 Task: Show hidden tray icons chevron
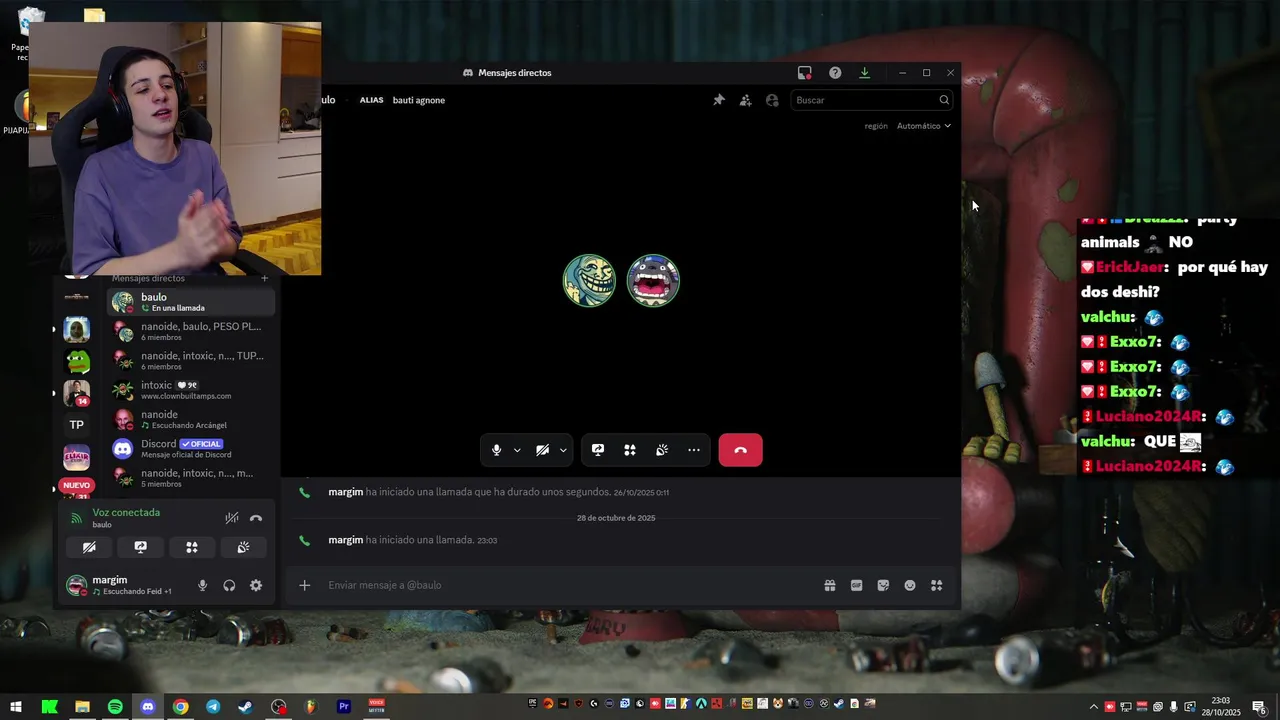tap(1093, 707)
